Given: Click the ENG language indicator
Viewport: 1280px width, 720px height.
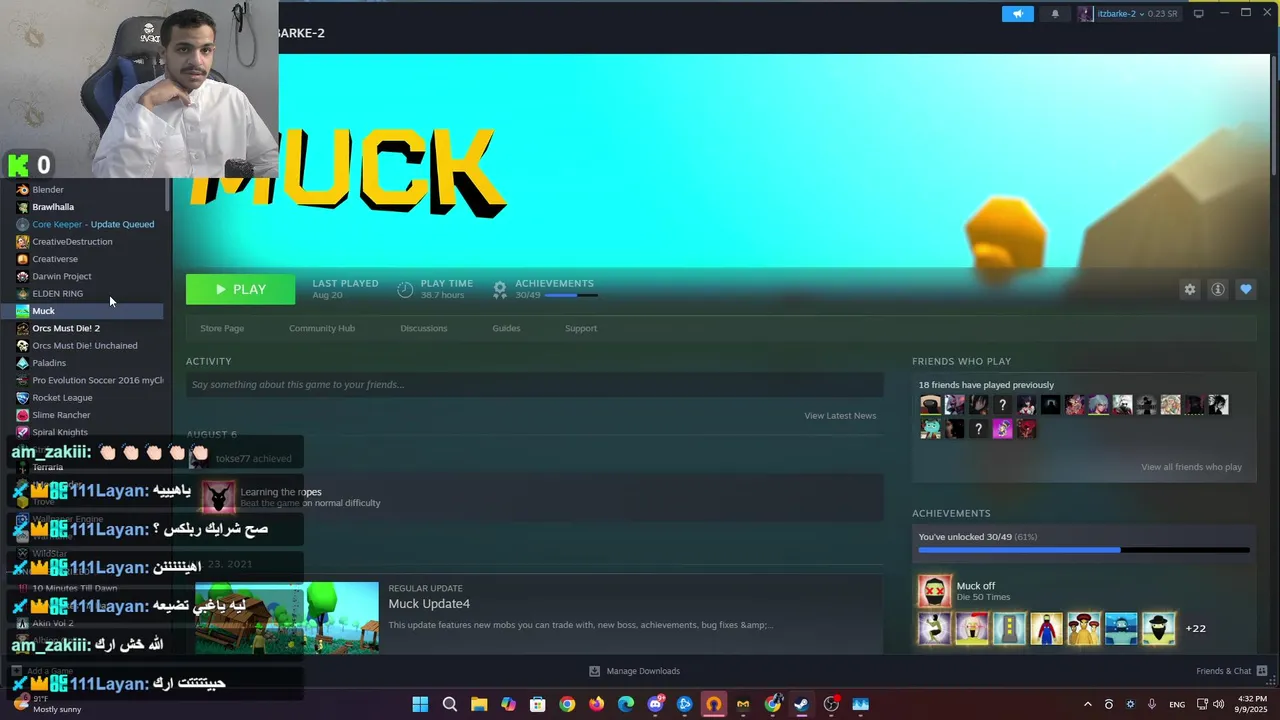Looking at the screenshot, I should coord(1177,704).
